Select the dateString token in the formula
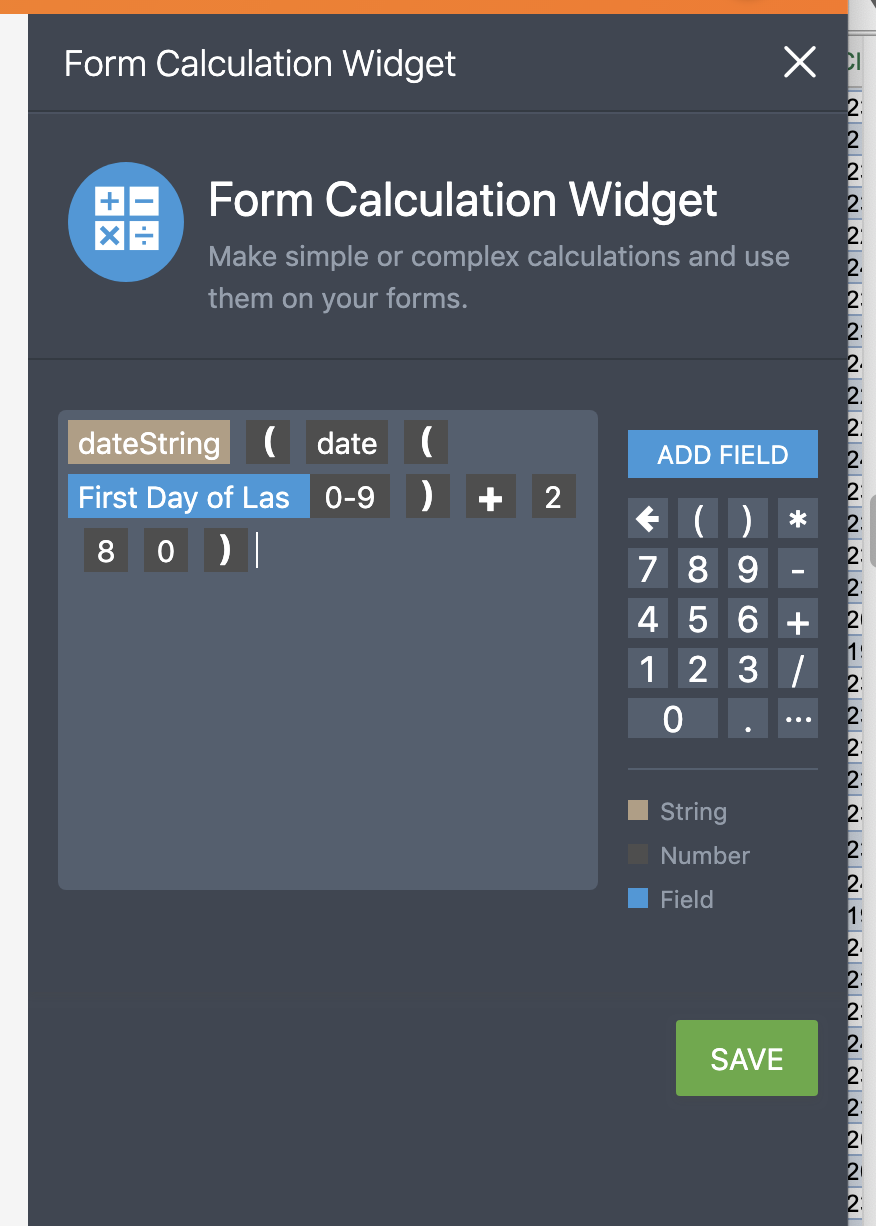 (x=148, y=441)
